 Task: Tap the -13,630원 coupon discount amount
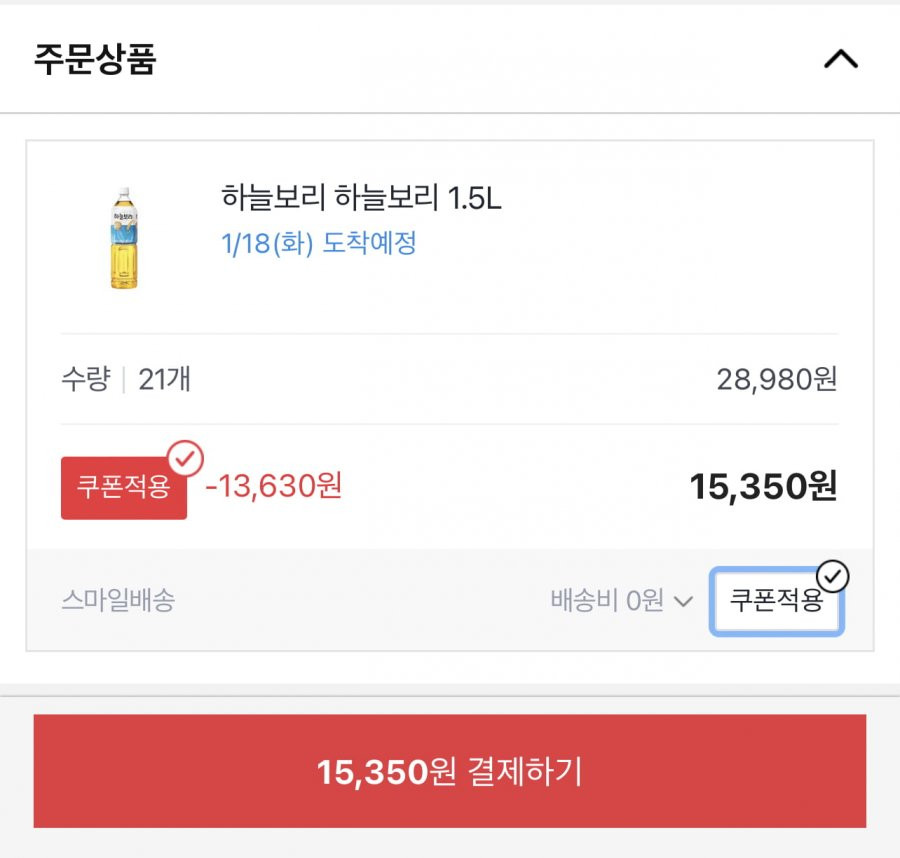tap(274, 486)
